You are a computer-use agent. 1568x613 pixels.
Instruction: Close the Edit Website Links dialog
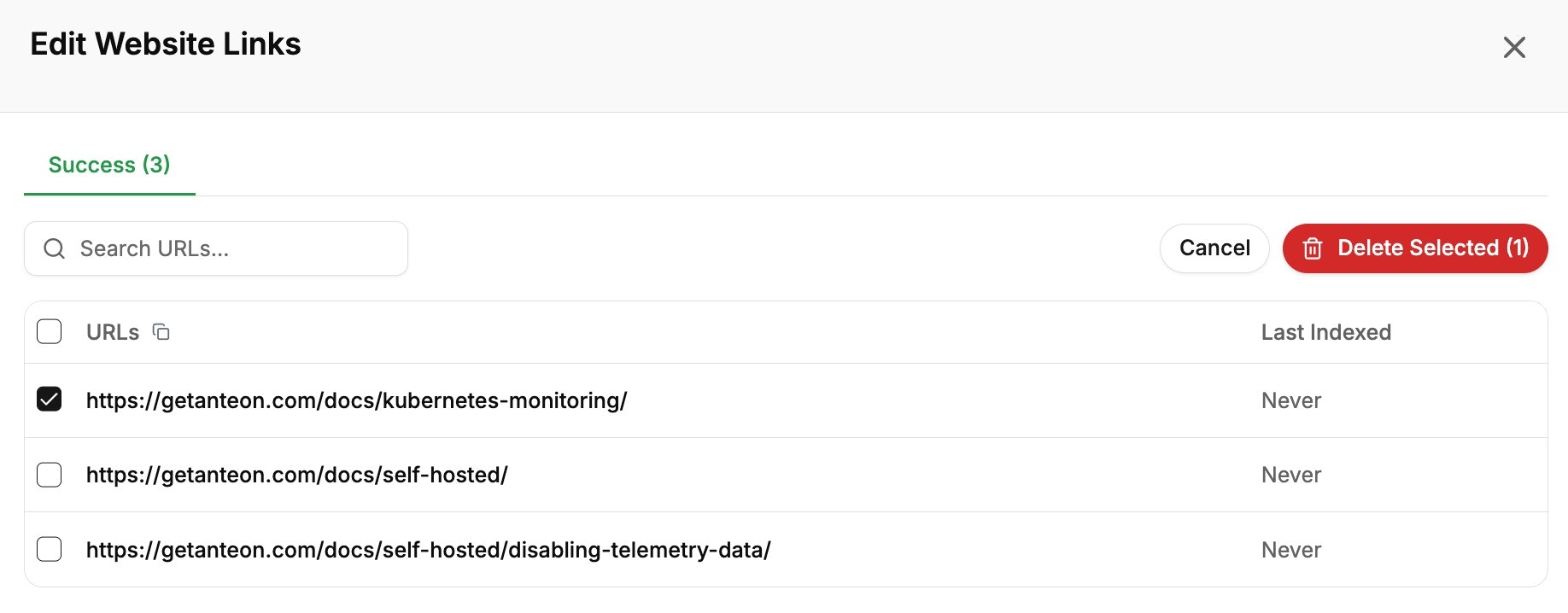click(1514, 47)
